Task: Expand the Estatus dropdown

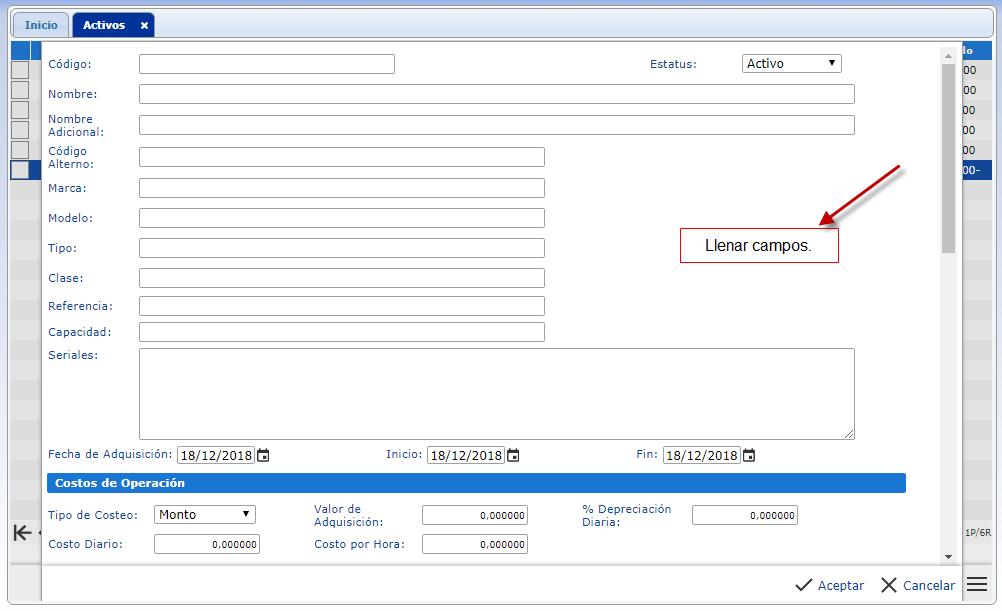Action: click(x=791, y=64)
